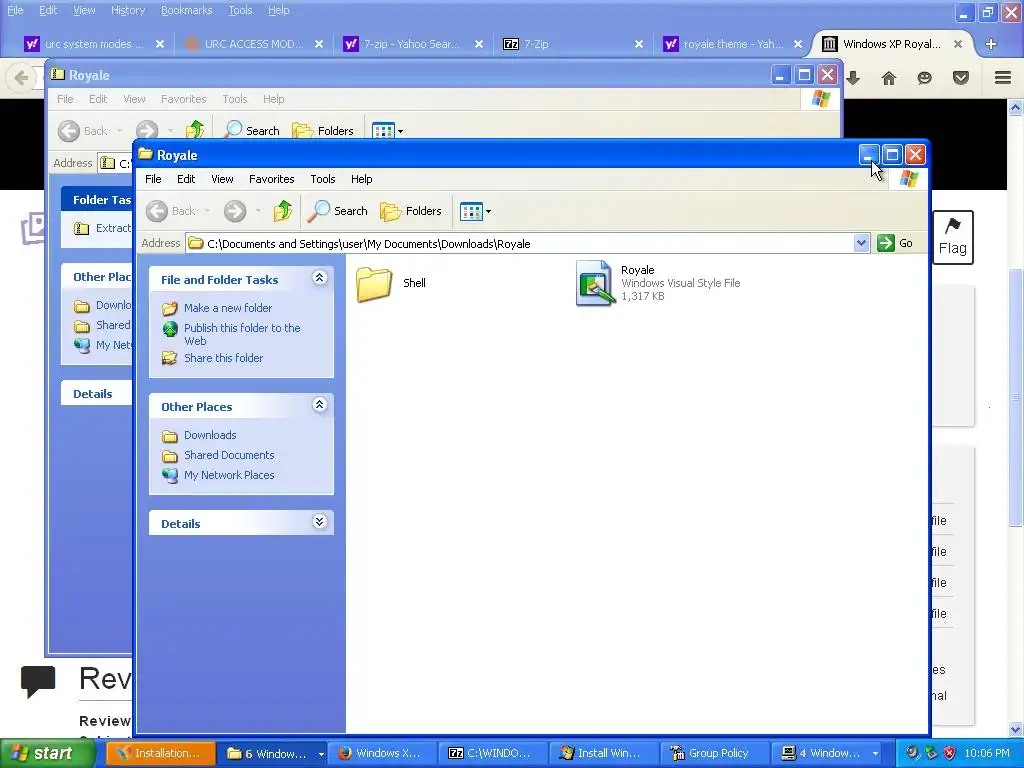The image size is (1024, 768).
Task: Select the Royale visual style file icon
Action: [x=596, y=283]
